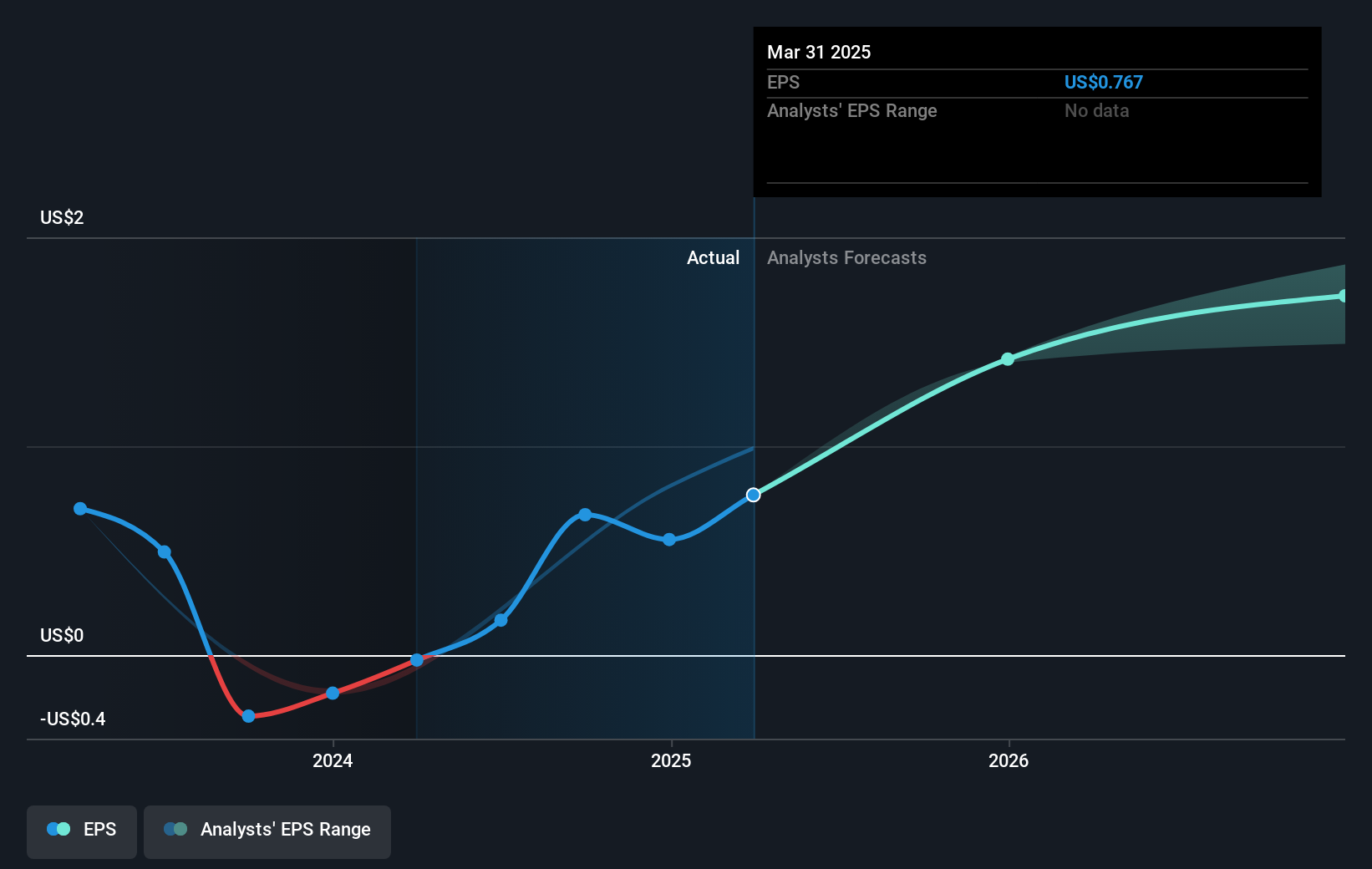Click the Actual region label
Screen dimensions: 1372x869
coord(713,258)
